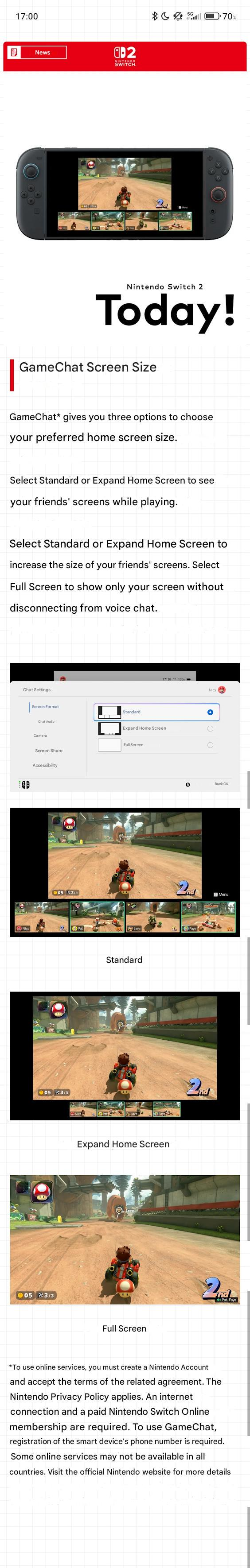Open Faye's friend screen in Standard view
This screenshot has width=250, height=1568.
[x=208, y=918]
